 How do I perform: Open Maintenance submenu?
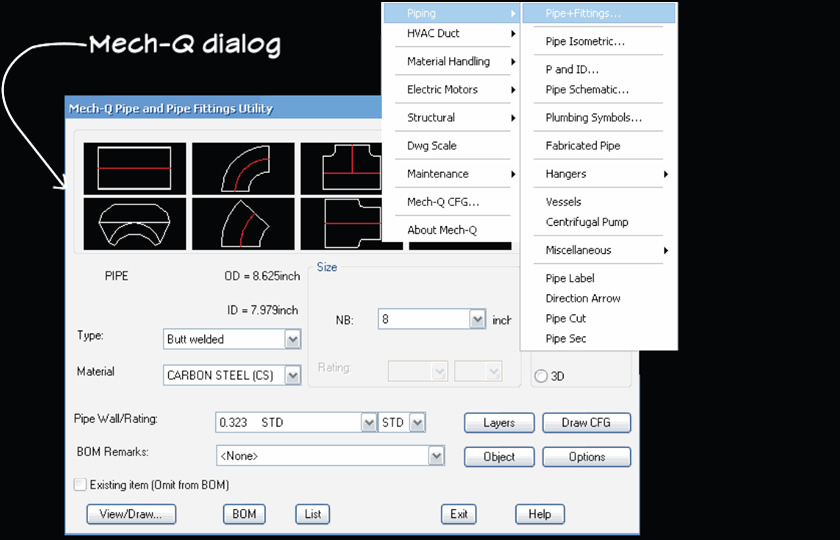(452, 174)
